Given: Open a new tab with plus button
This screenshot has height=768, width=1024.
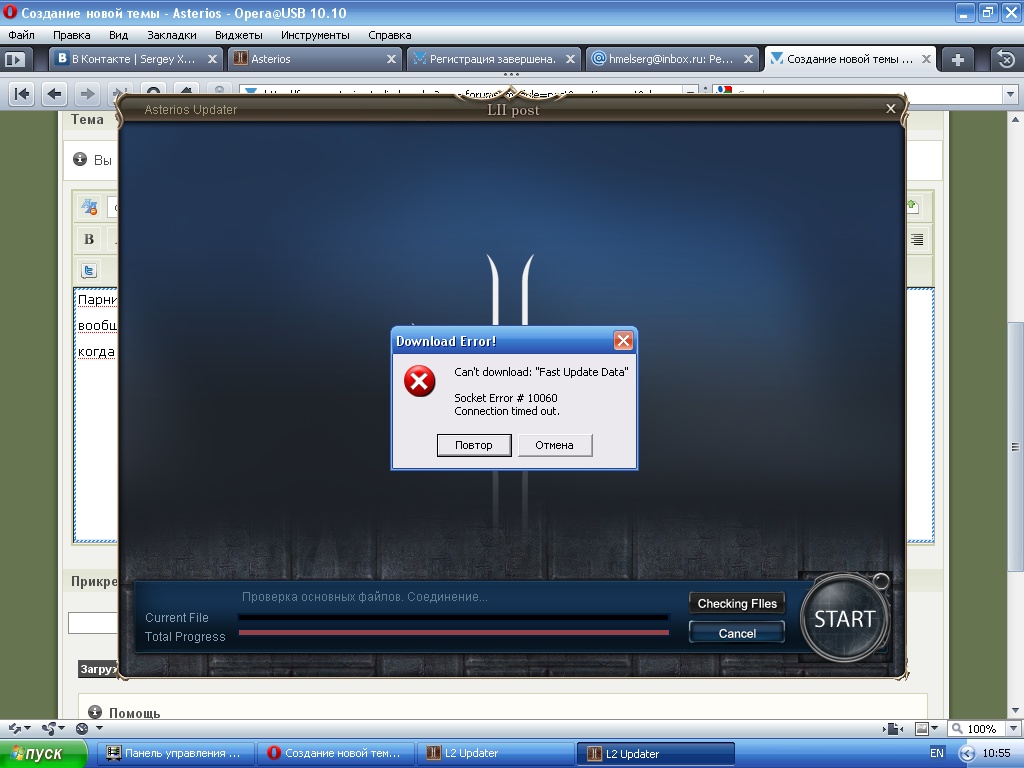Looking at the screenshot, I should tap(957, 59).
